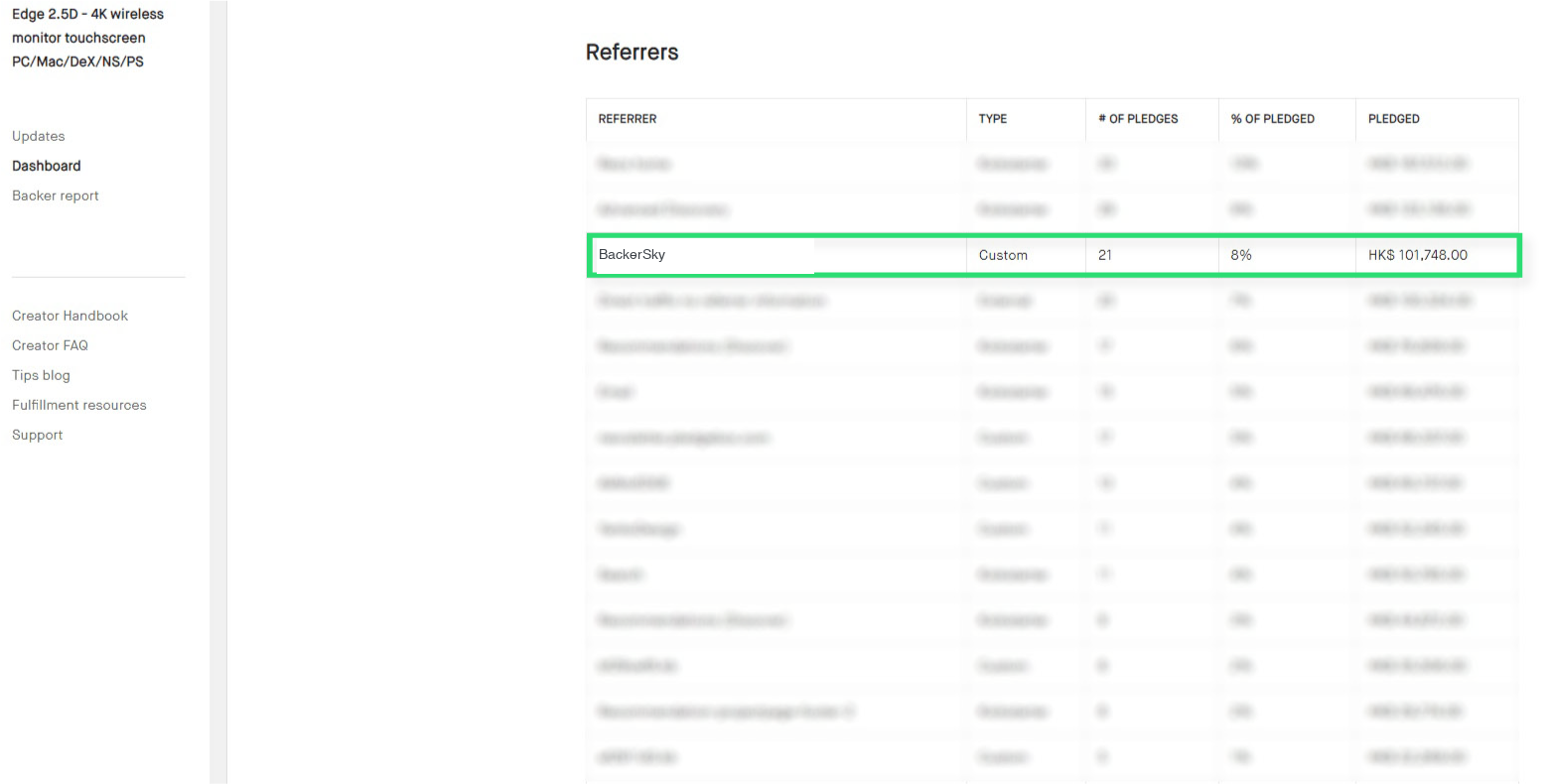Open the Backer report page

click(56, 196)
